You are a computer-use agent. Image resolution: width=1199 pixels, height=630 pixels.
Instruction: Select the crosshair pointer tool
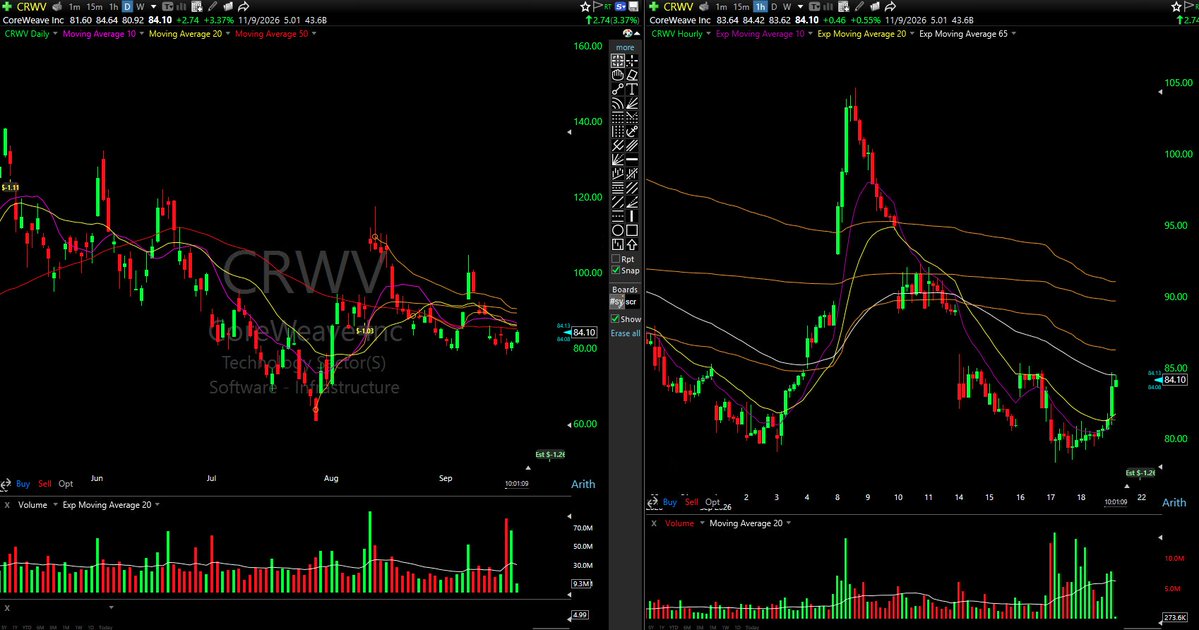point(632,60)
